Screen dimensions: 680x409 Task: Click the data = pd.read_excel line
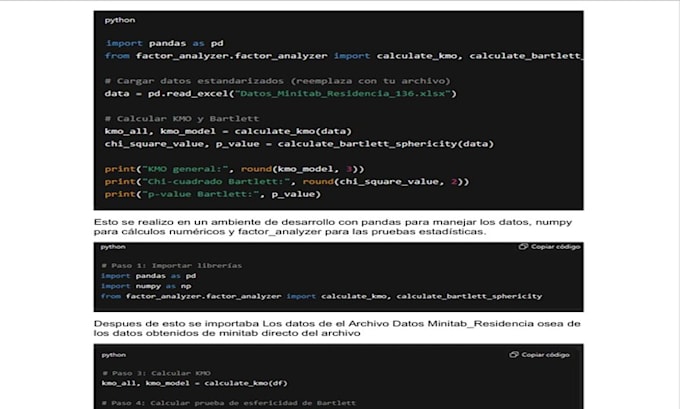(x=280, y=94)
